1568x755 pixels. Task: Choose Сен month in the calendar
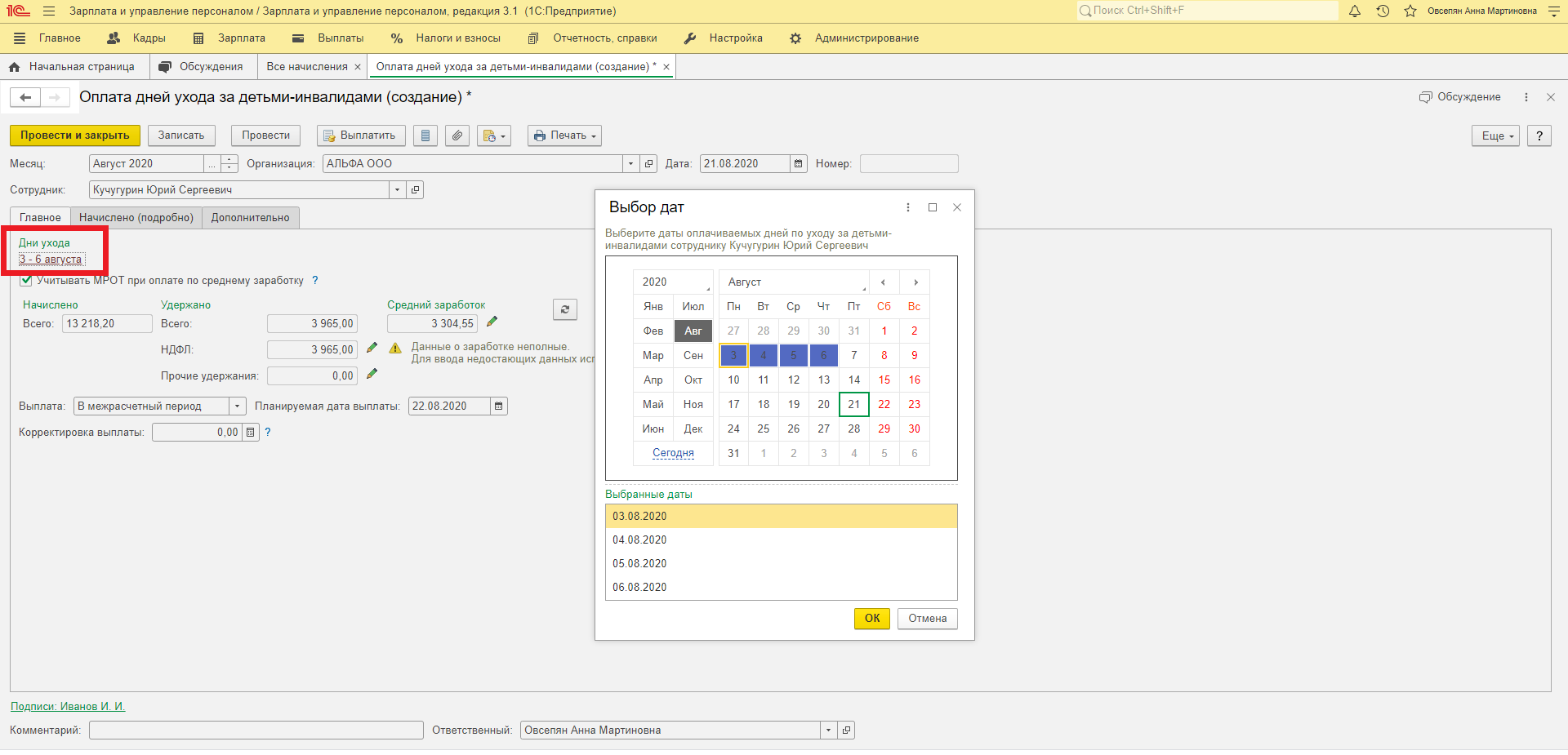(x=693, y=355)
